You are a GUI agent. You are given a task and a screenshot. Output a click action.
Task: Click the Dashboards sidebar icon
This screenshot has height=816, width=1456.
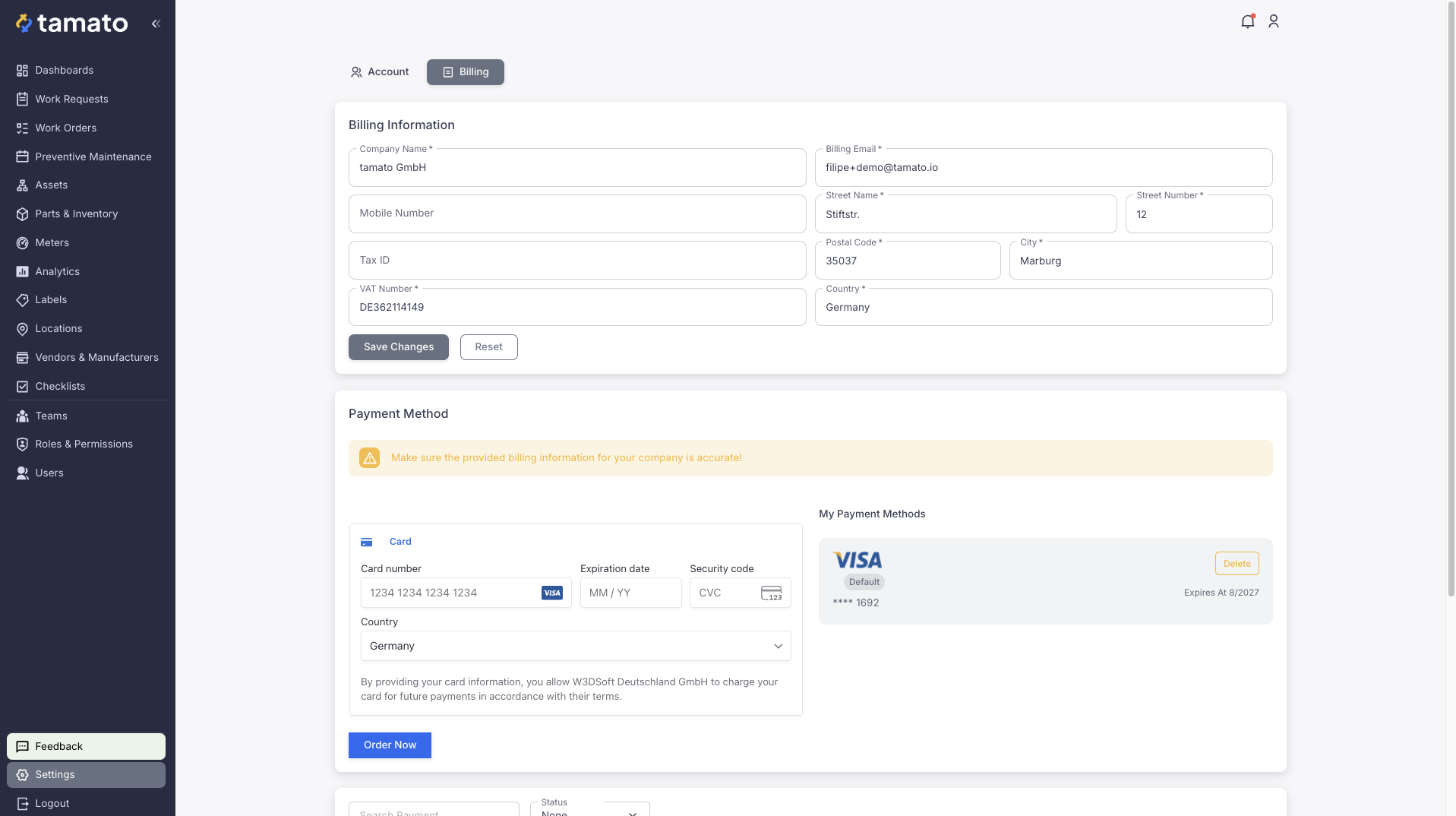coord(22,71)
